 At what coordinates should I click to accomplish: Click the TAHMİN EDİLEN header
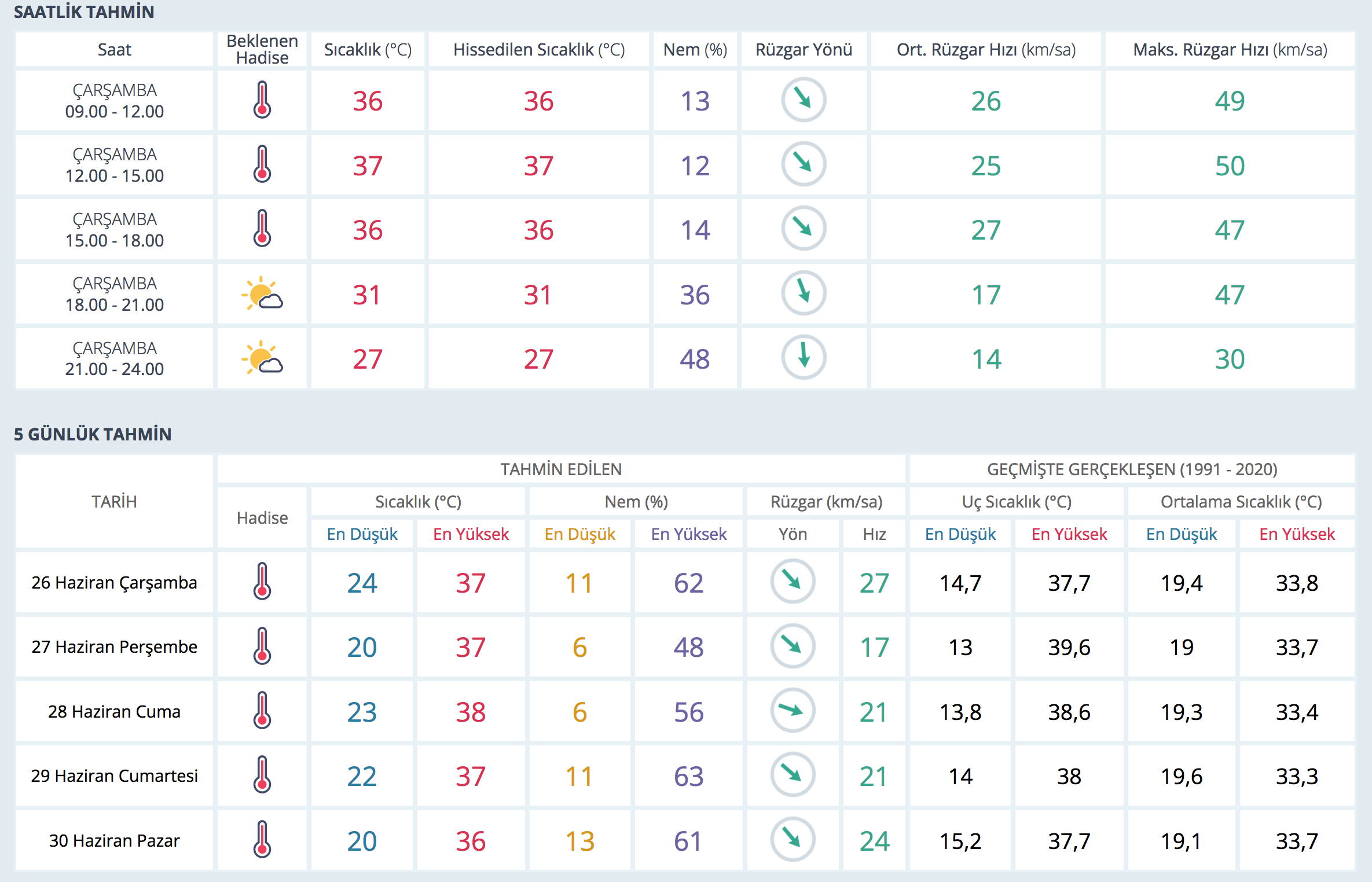pyautogui.click(x=560, y=469)
